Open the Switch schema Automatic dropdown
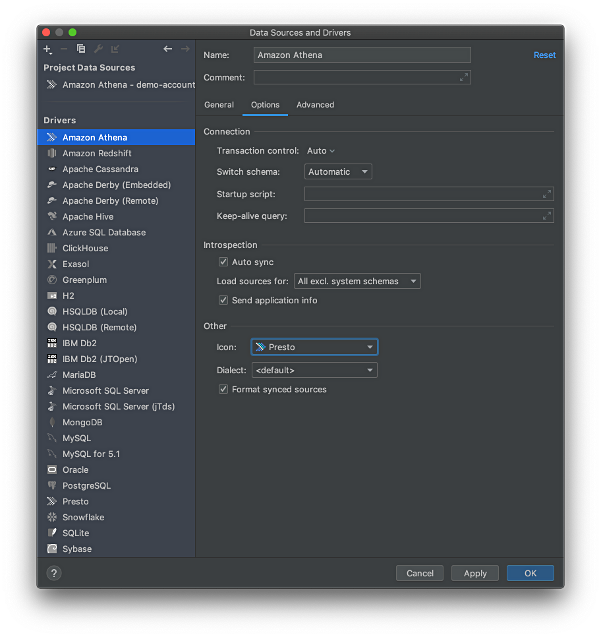The width and height of the screenshot is (601, 637). pyautogui.click(x=338, y=172)
